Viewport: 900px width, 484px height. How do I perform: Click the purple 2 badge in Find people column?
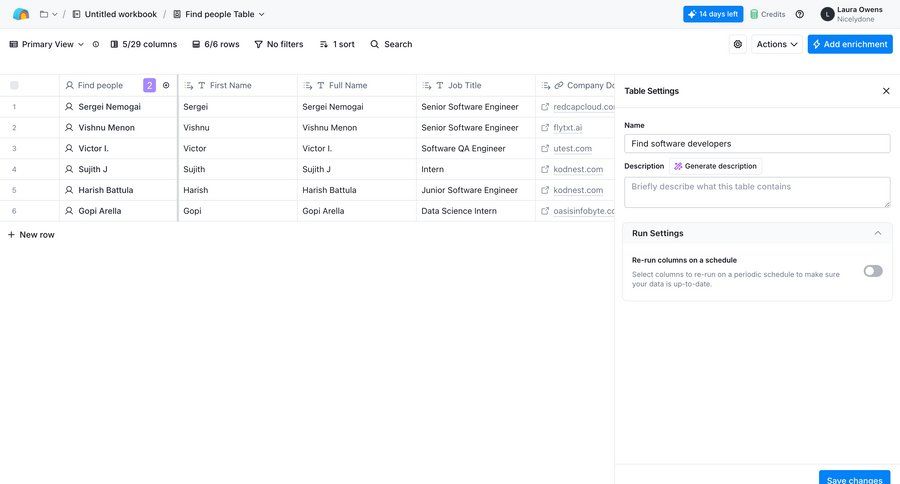149,85
